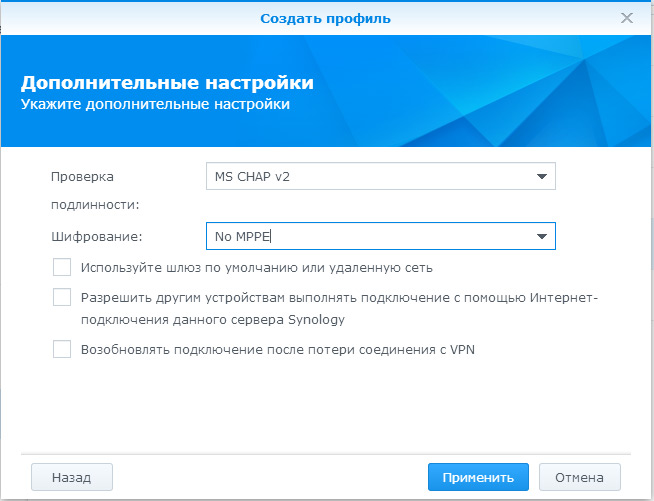The image size is (654, 501).
Task: Enable use default gateway on remote network
Action: tap(62, 267)
